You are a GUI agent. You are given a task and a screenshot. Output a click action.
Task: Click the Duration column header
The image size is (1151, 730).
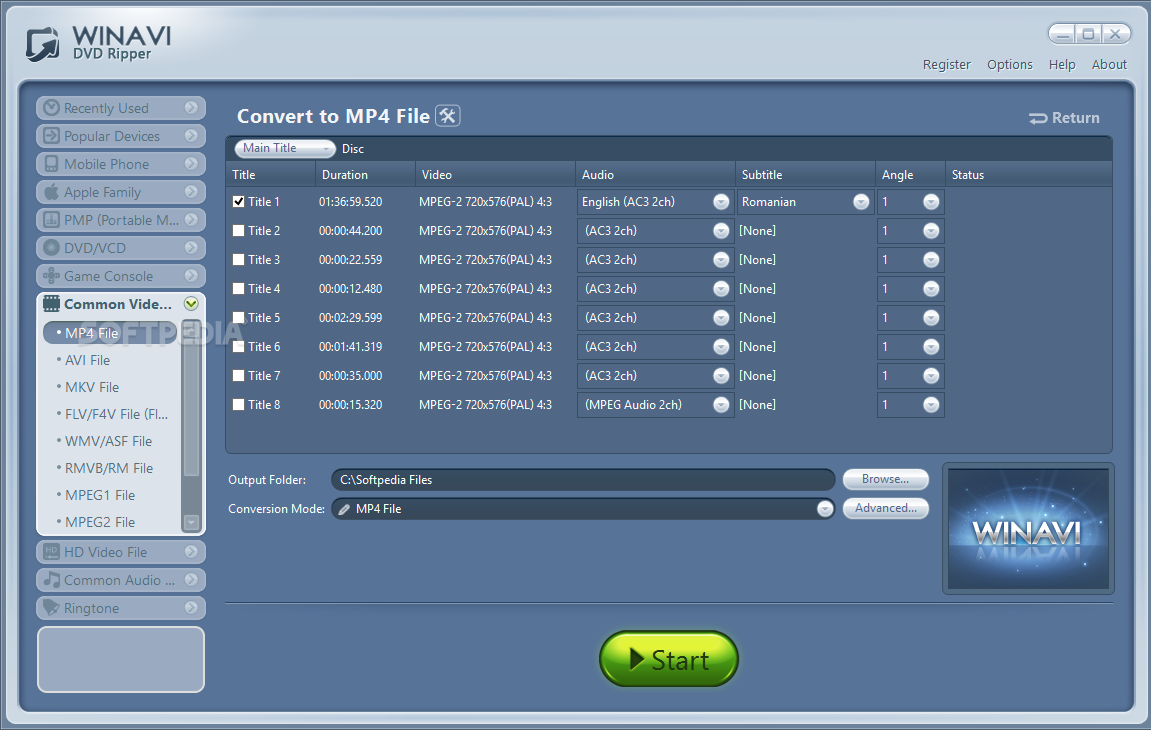(x=366, y=175)
